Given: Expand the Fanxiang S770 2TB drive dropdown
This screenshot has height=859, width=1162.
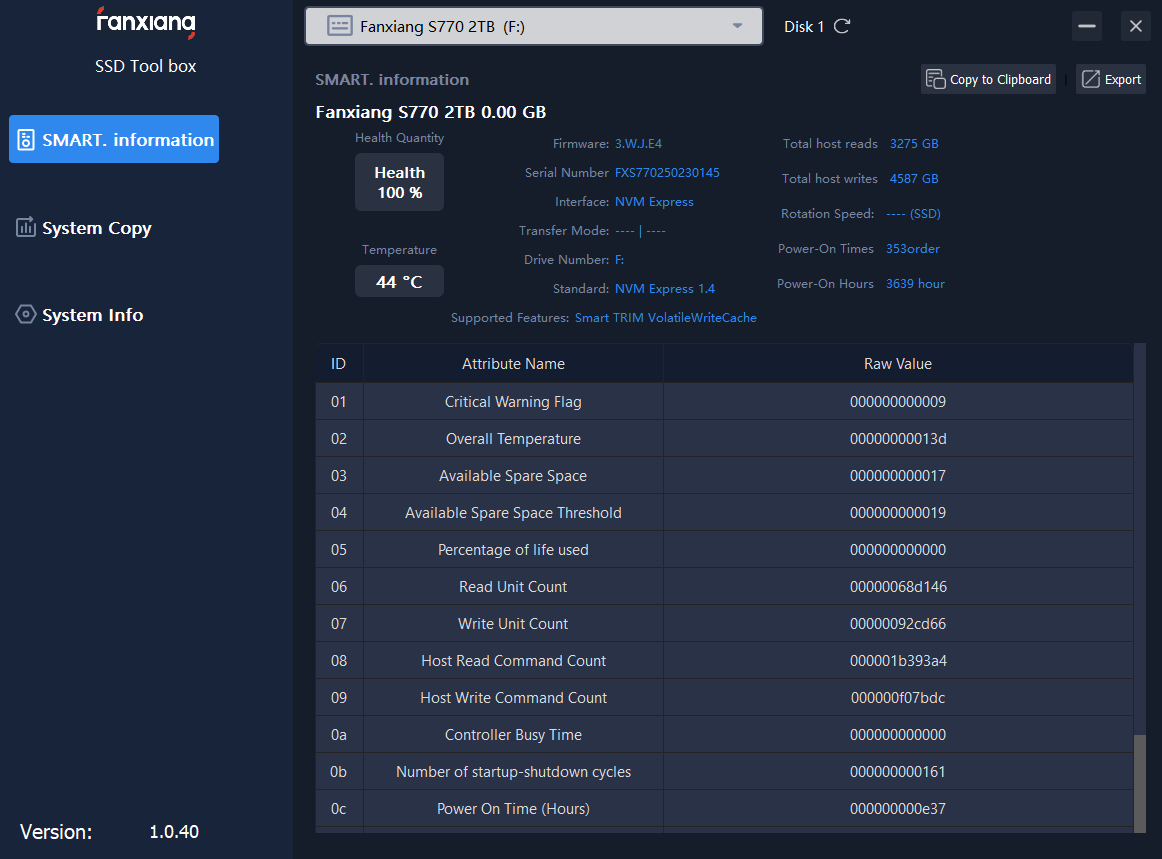Looking at the screenshot, I should pos(534,27).
